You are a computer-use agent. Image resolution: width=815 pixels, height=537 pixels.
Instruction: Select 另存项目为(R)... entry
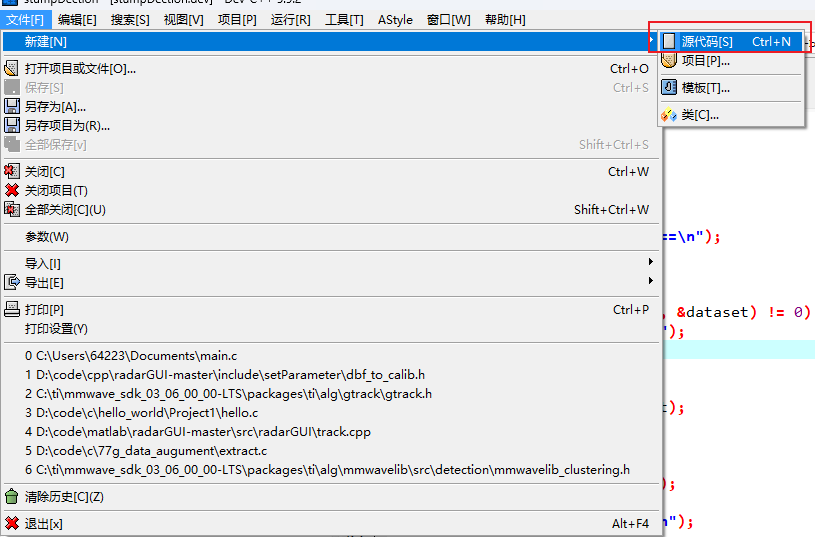tap(331, 125)
